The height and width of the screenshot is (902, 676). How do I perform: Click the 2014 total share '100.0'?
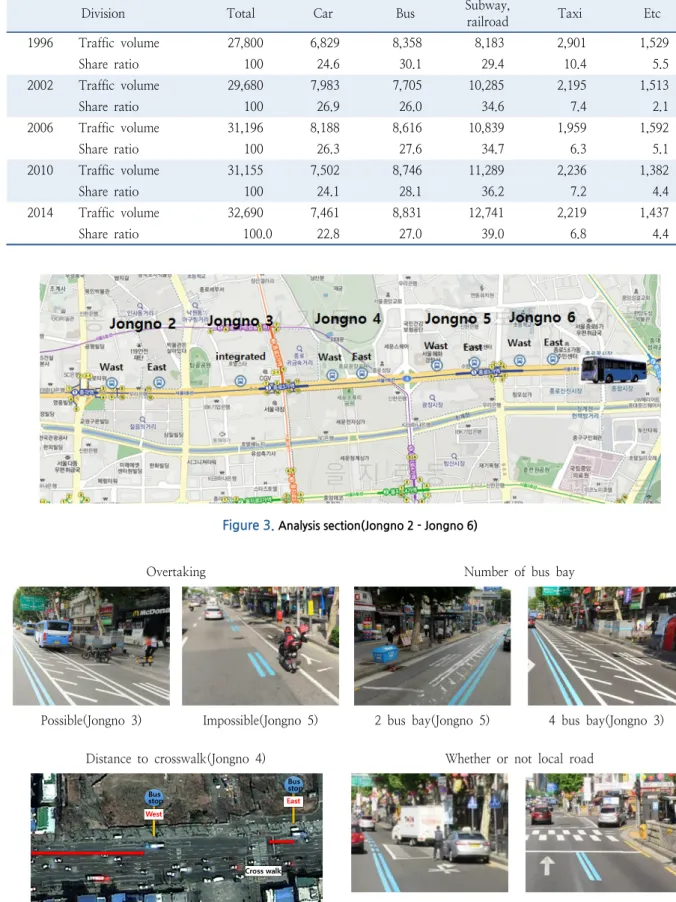point(257,234)
